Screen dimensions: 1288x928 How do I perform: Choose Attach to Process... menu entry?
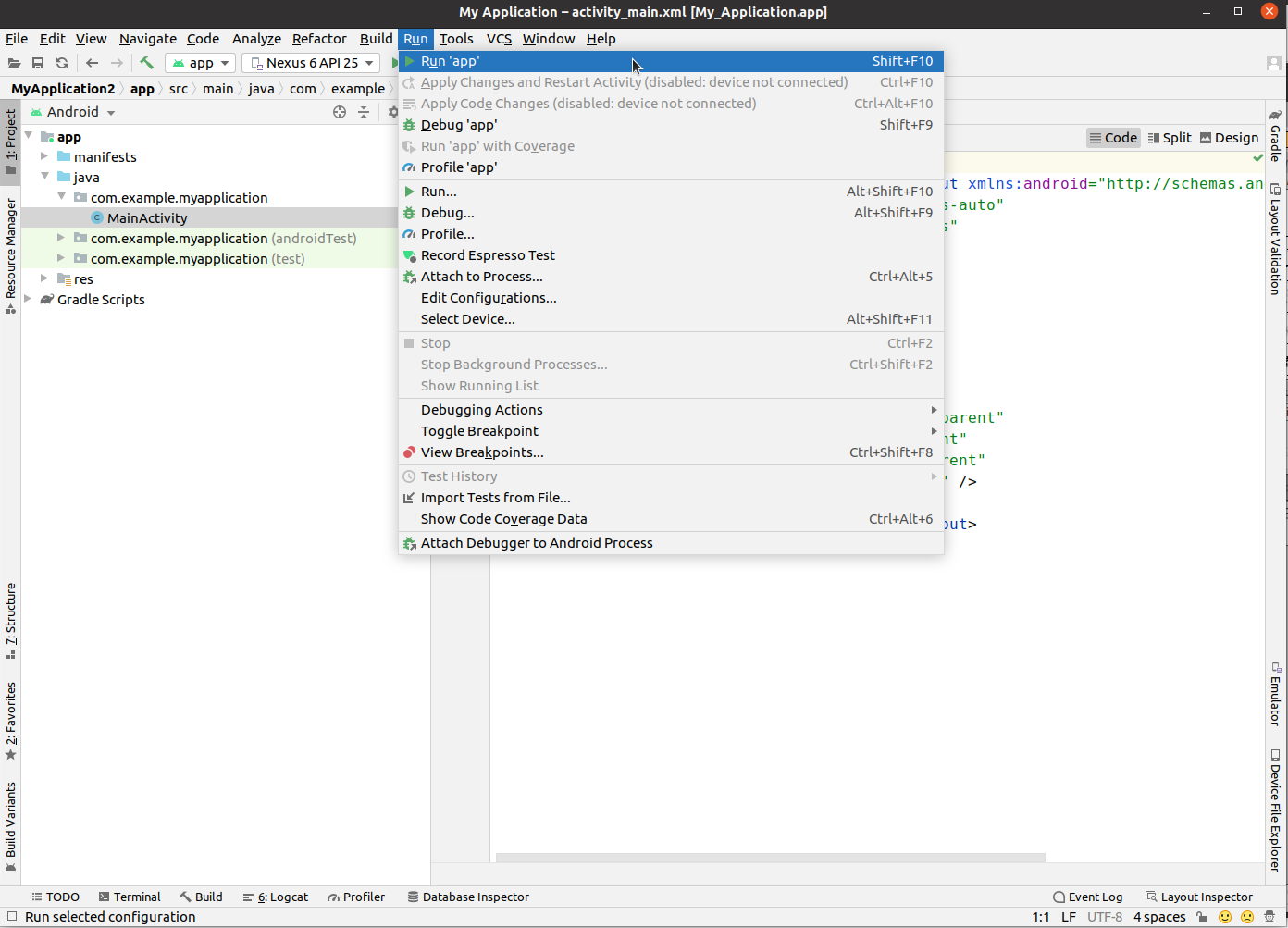pyautogui.click(x=671, y=277)
